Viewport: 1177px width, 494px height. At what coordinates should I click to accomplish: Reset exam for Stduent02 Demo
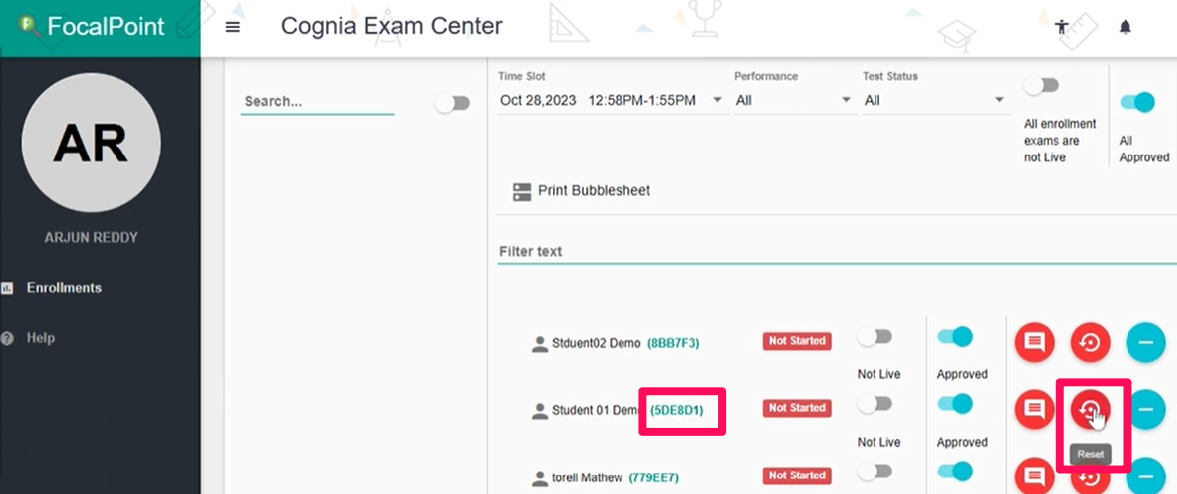point(1090,343)
